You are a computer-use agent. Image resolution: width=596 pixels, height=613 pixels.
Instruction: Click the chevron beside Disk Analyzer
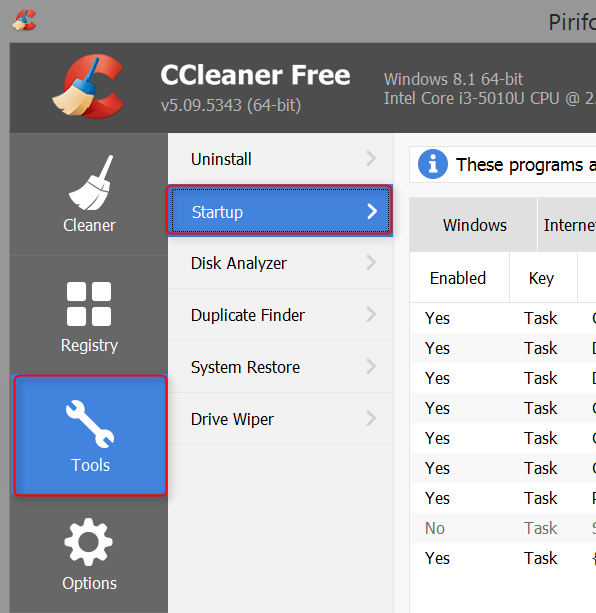coord(372,263)
